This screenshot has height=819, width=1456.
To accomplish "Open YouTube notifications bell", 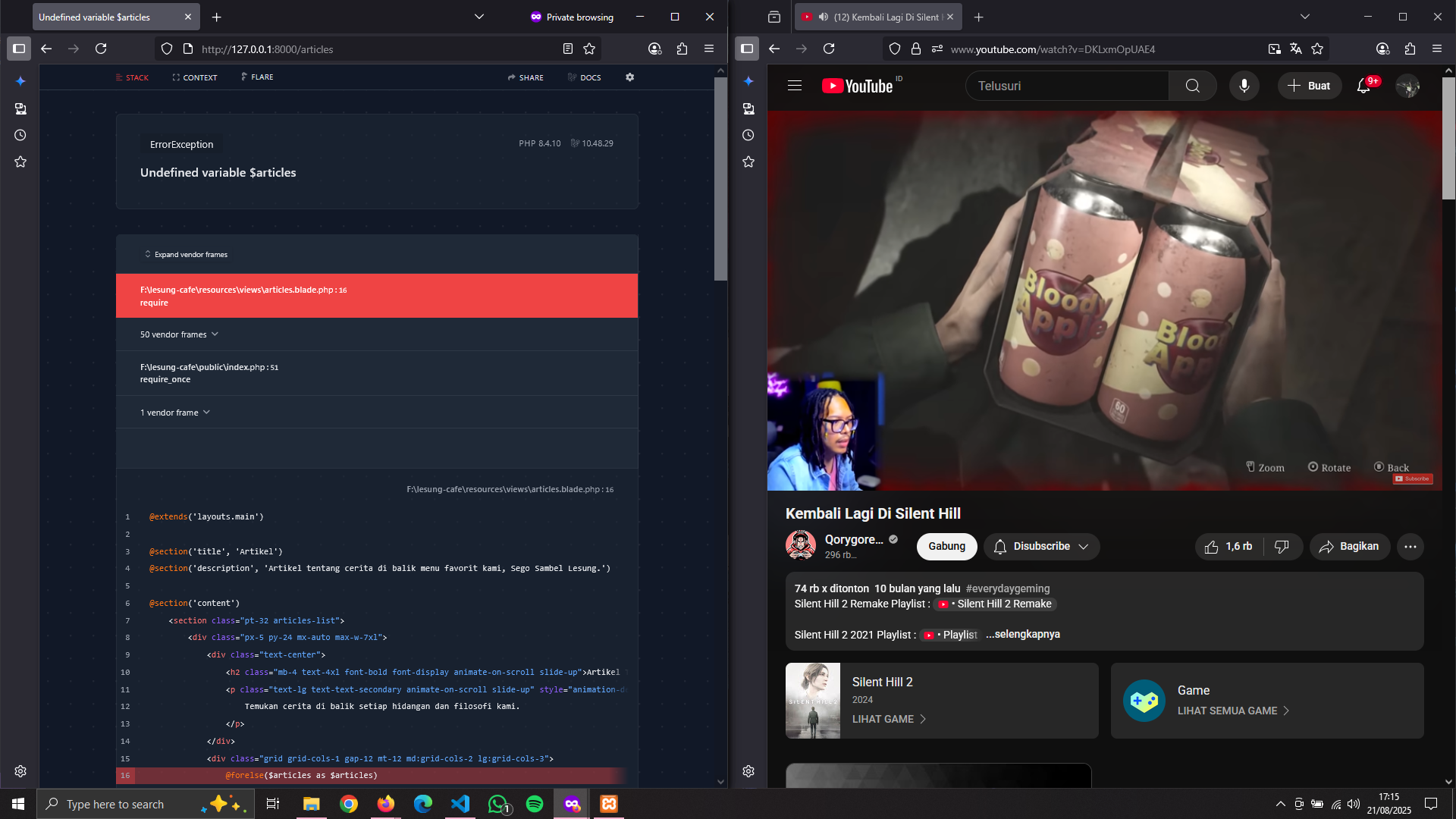I will pos(1363,86).
